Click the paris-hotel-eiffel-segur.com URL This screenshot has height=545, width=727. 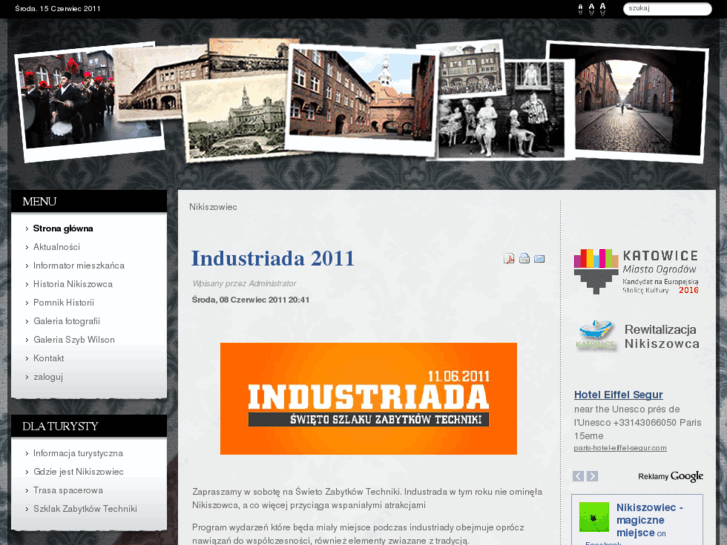pyautogui.click(x=620, y=448)
